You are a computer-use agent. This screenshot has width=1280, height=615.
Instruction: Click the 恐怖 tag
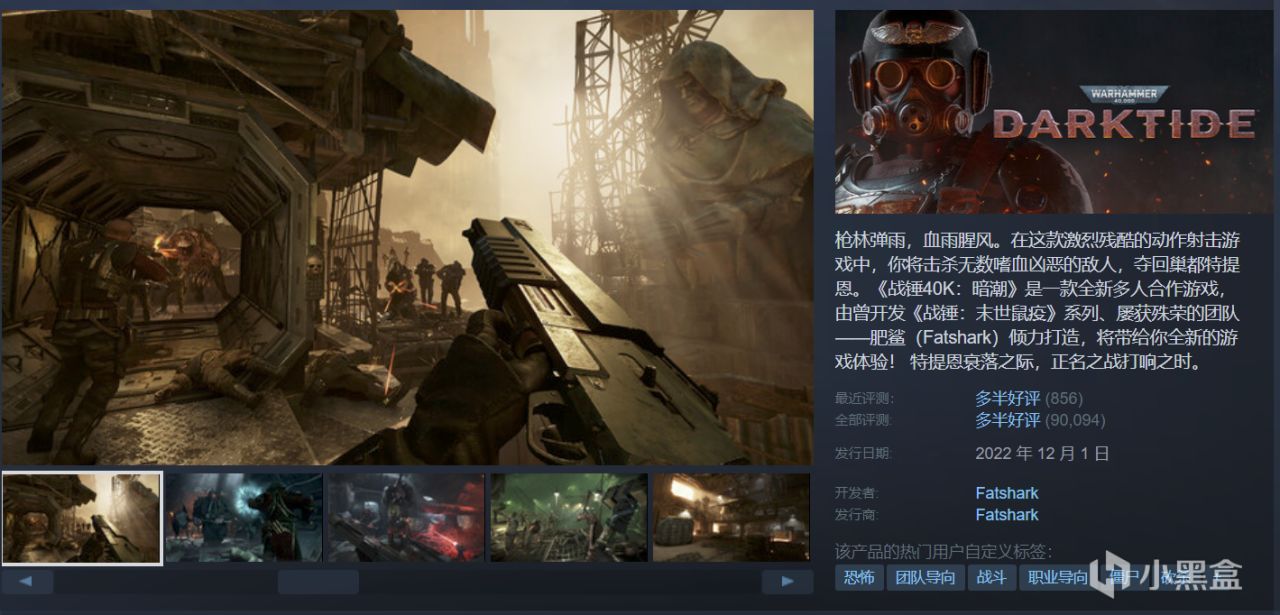point(859,577)
